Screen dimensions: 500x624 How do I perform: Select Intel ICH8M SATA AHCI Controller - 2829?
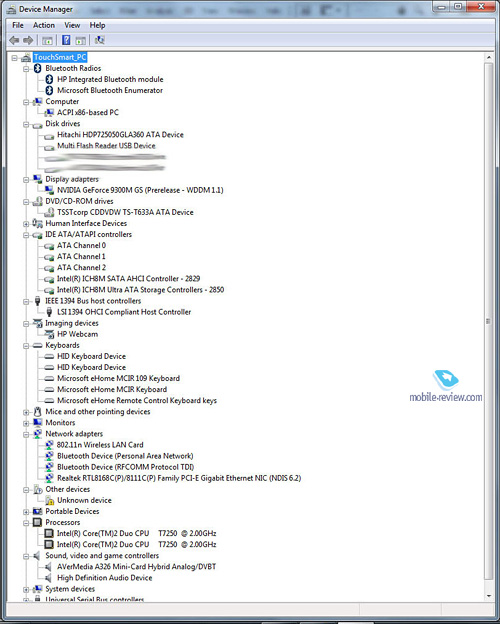128,279
